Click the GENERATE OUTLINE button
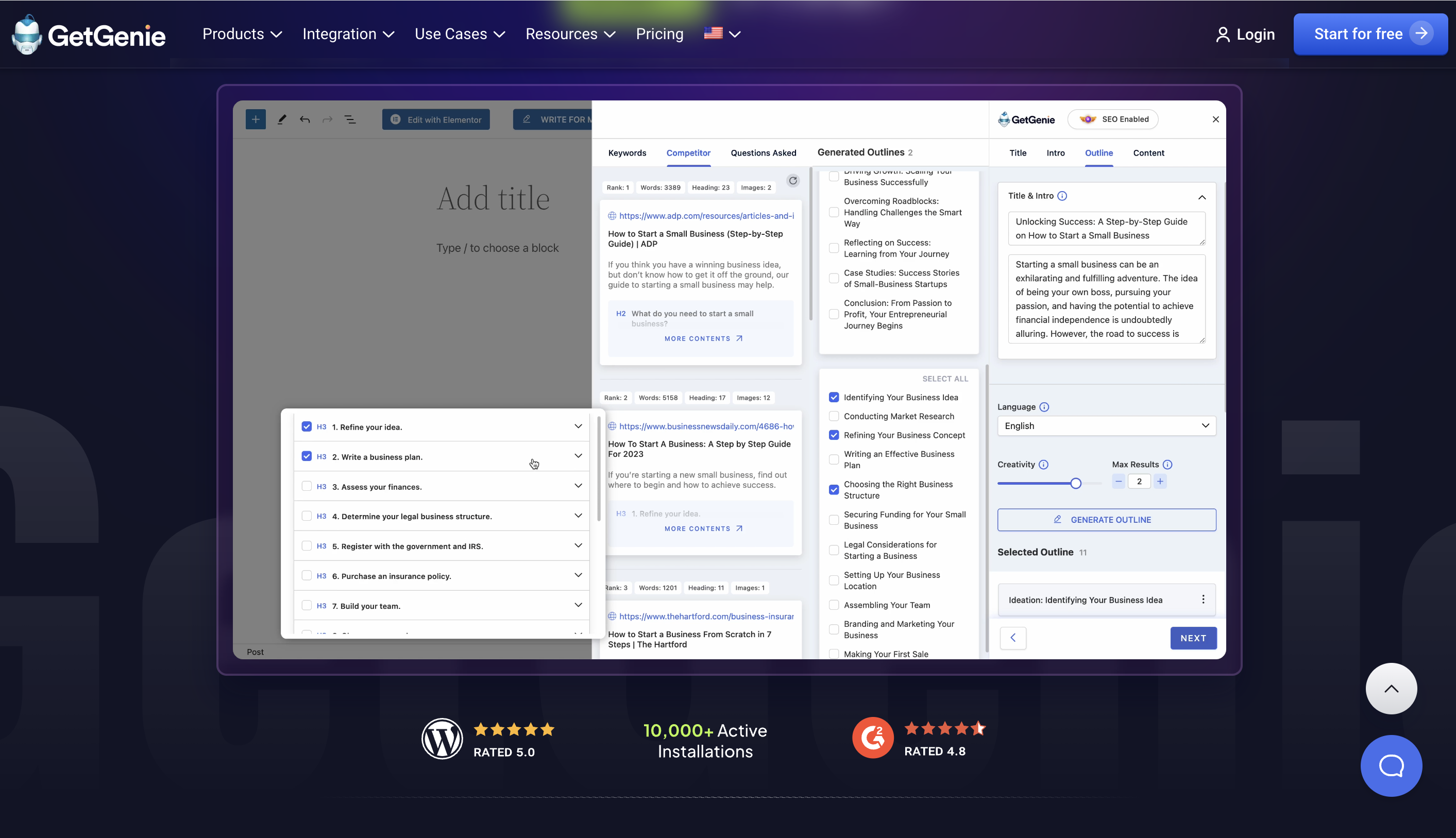This screenshot has height=838, width=1456. point(1106,520)
